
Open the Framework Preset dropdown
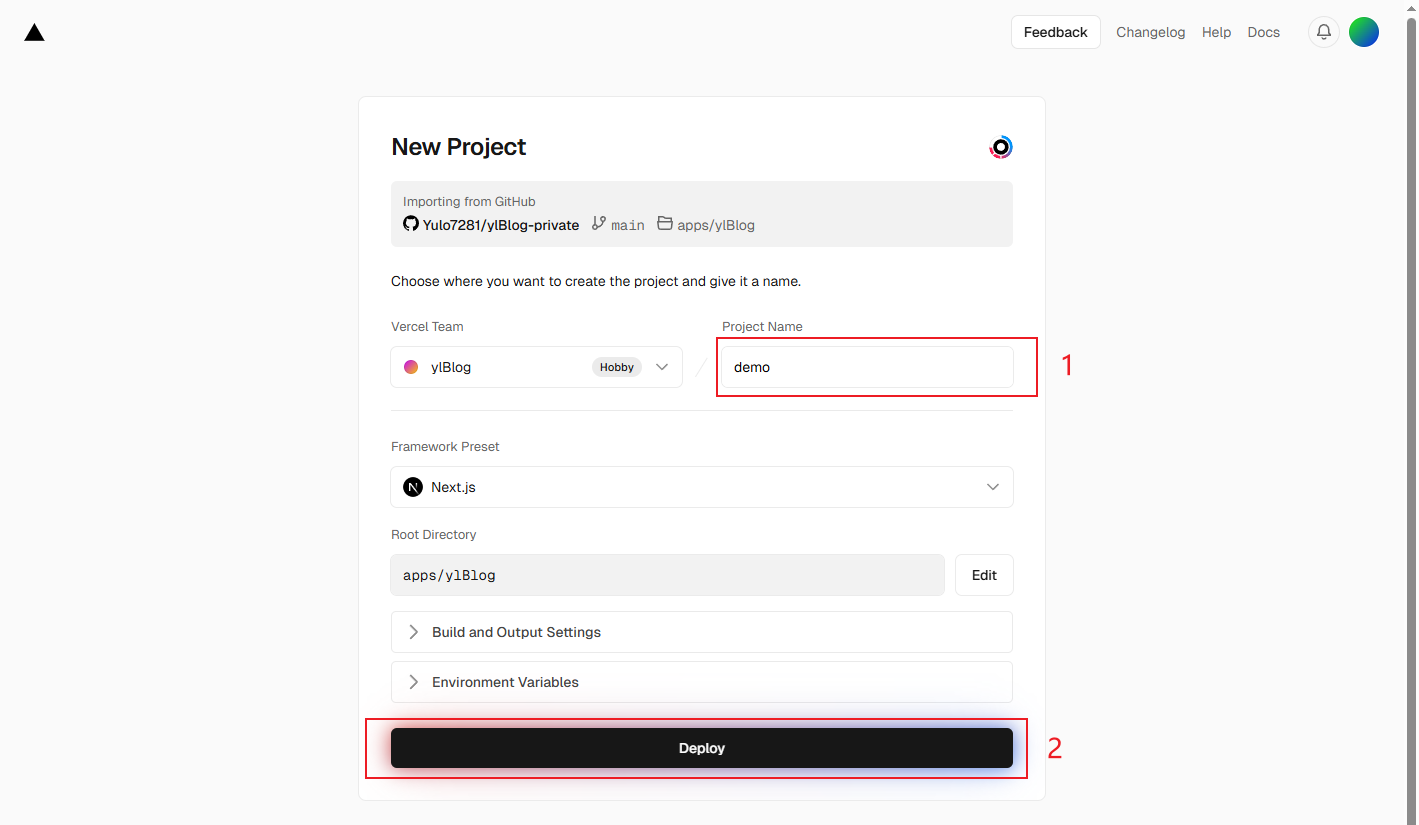pyautogui.click(x=701, y=487)
